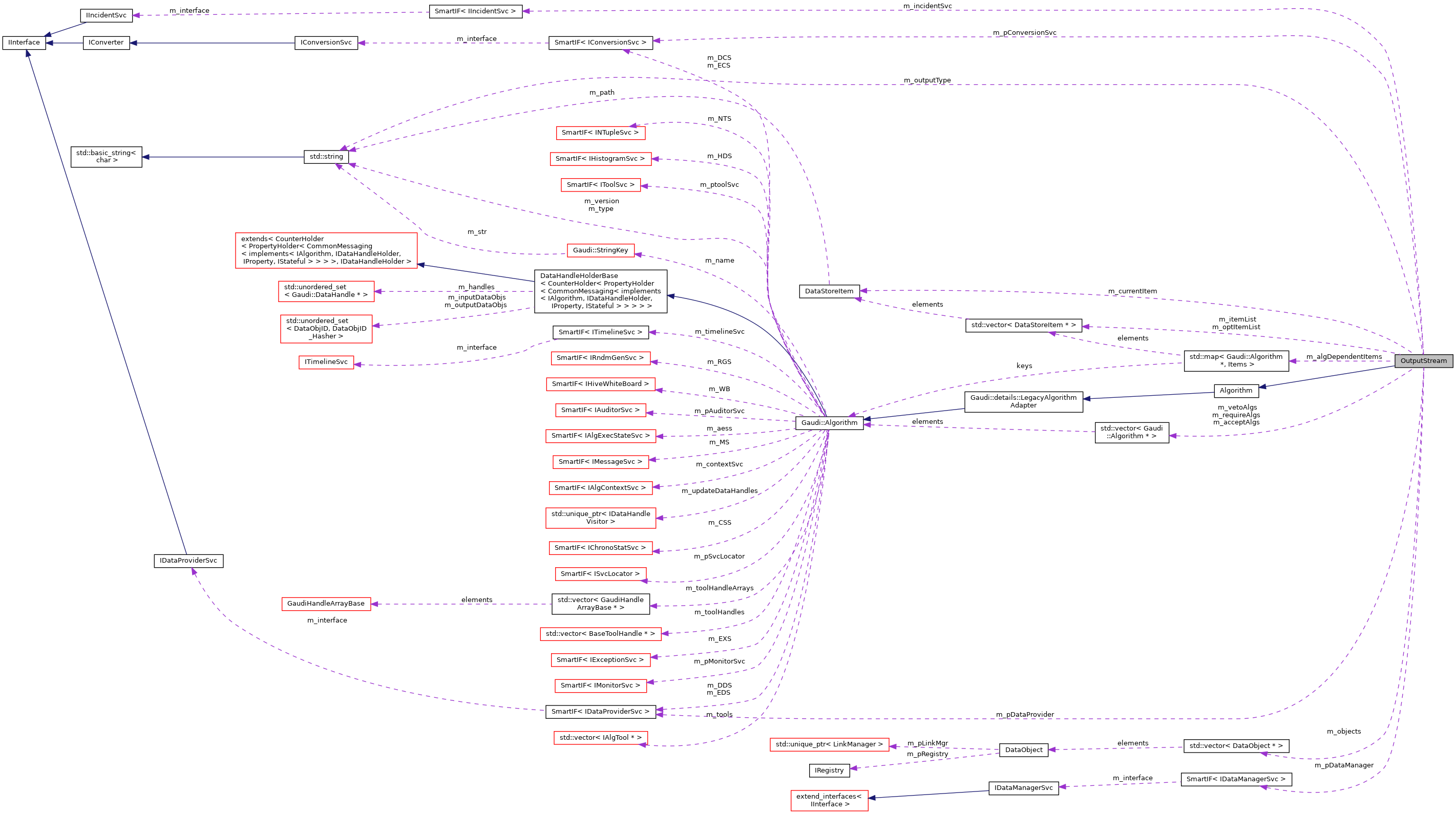The width and height of the screenshot is (1456, 814).
Task: Open the Algorithm class node
Action: [x=1236, y=390]
